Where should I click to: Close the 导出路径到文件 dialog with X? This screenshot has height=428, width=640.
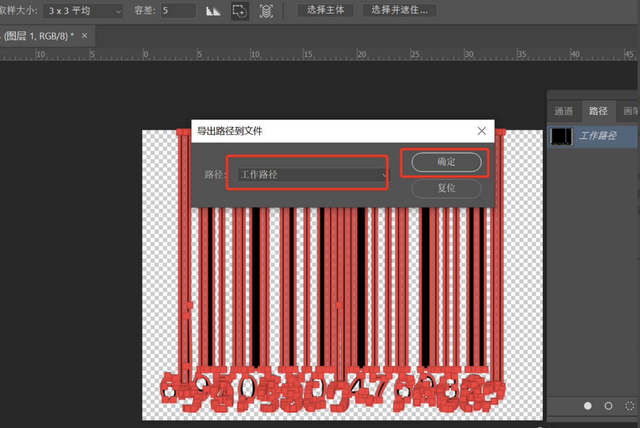point(482,131)
